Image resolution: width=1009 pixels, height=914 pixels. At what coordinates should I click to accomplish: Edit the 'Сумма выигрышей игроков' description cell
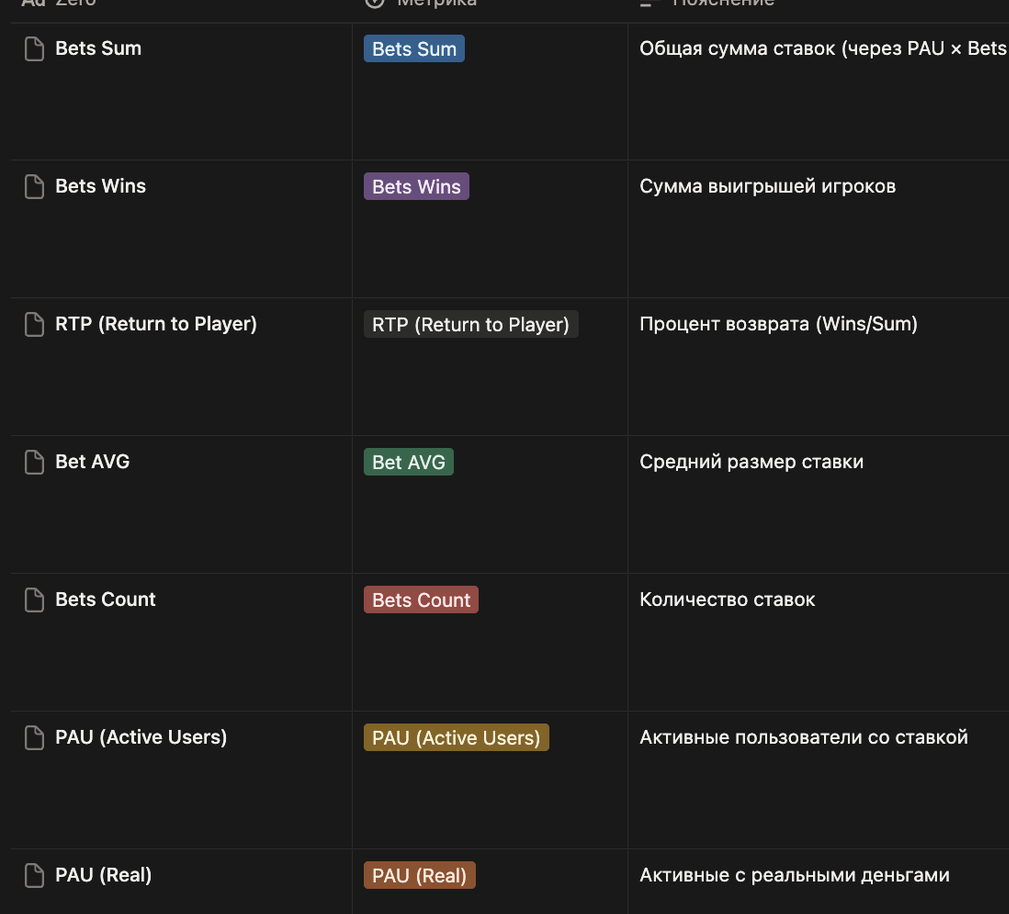click(767, 186)
